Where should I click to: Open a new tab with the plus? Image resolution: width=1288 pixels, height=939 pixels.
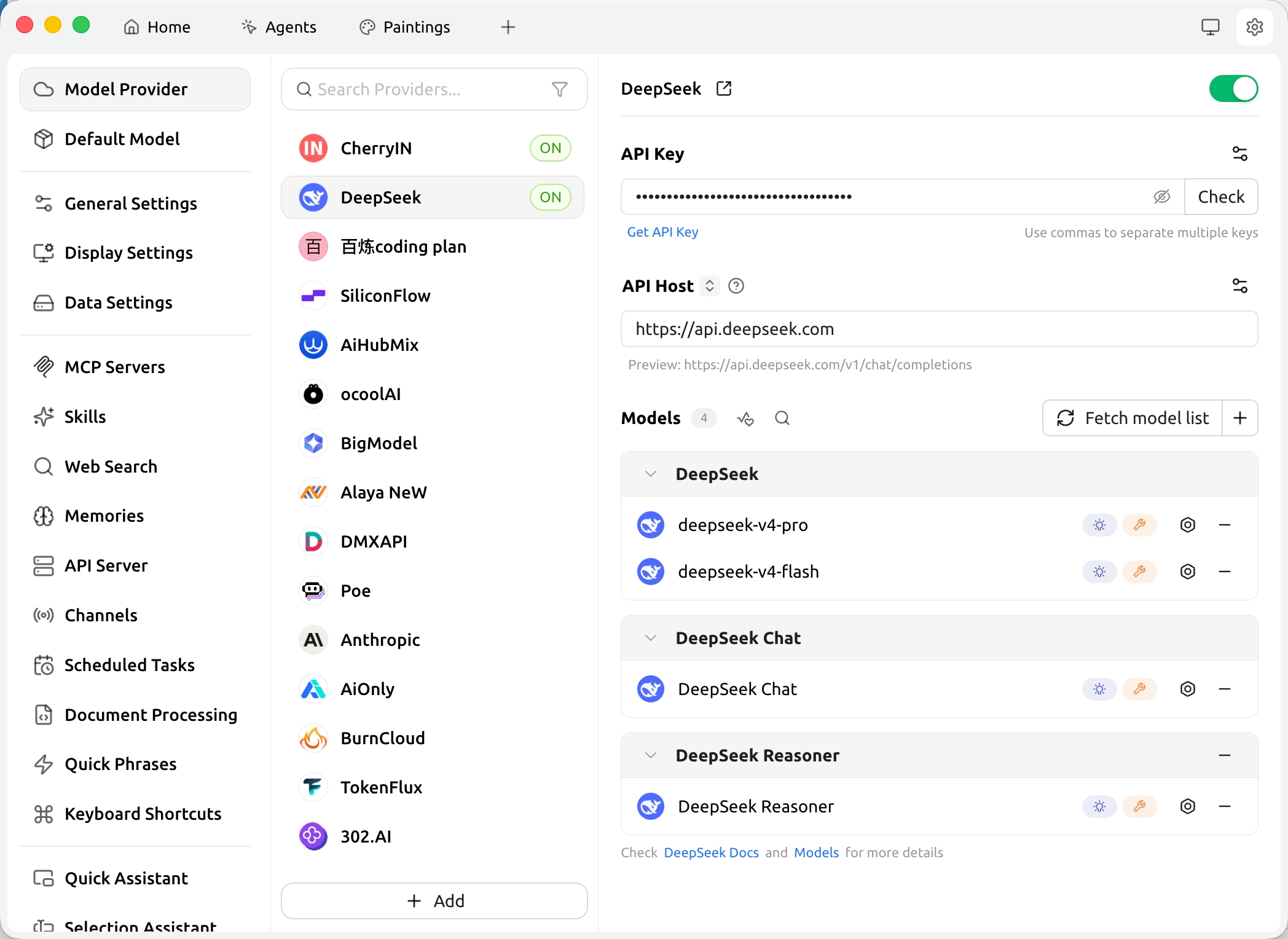tap(508, 27)
